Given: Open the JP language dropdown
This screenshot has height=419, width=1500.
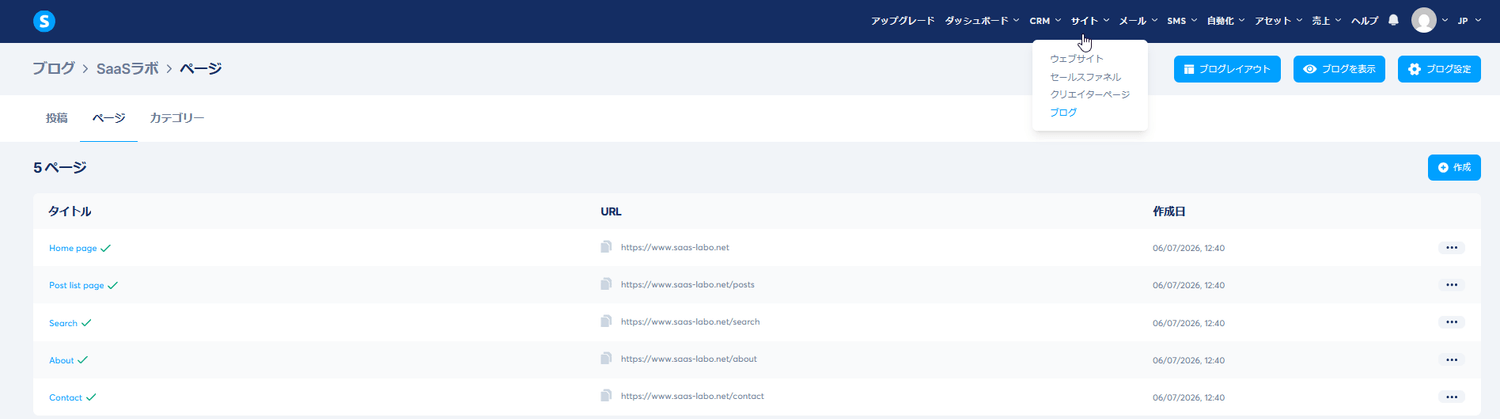Looking at the screenshot, I should [1469, 20].
